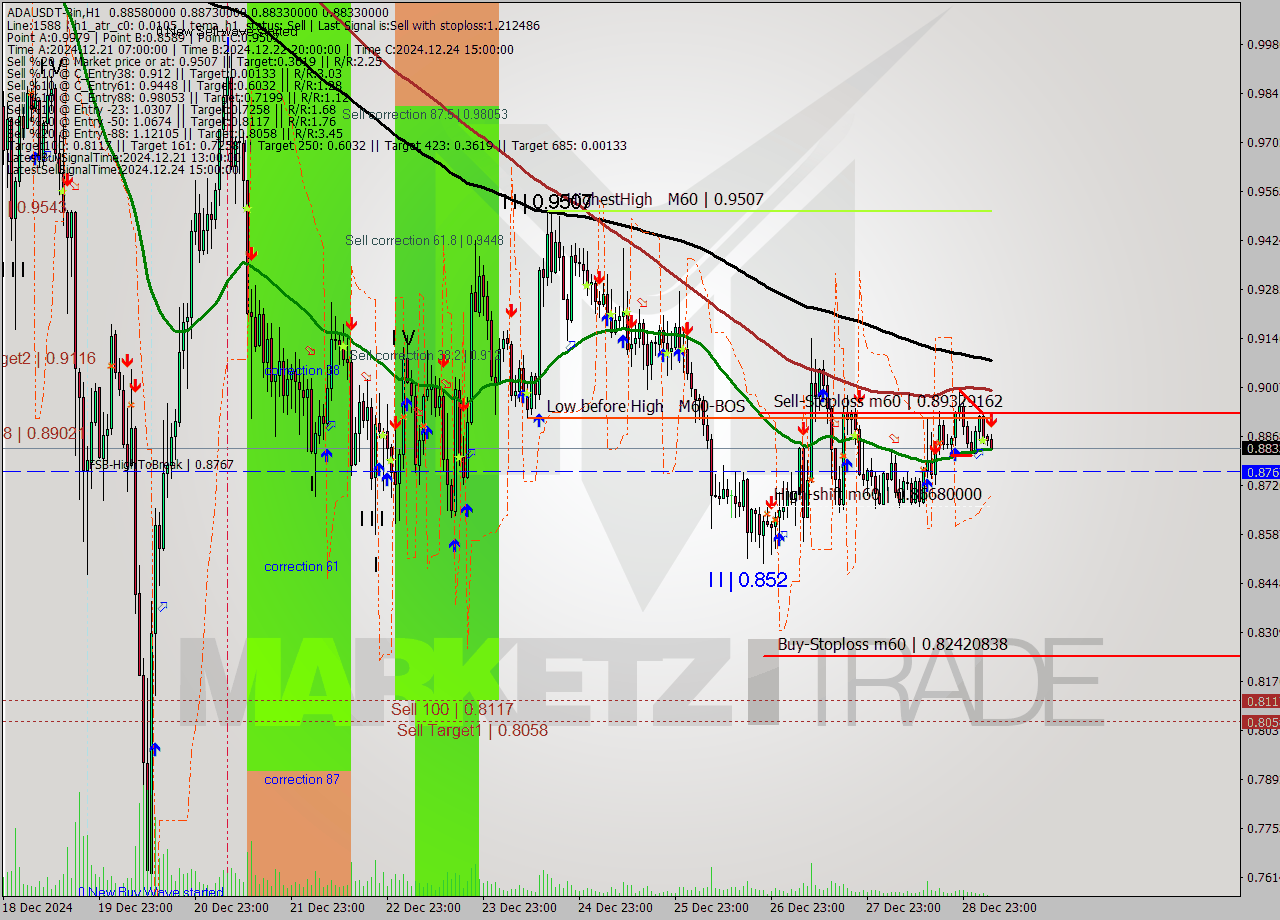Viewport: 1280px width, 920px height.
Task: Select the 'Sell correction 87.5 | 0.98053' label
Action: 425,114
